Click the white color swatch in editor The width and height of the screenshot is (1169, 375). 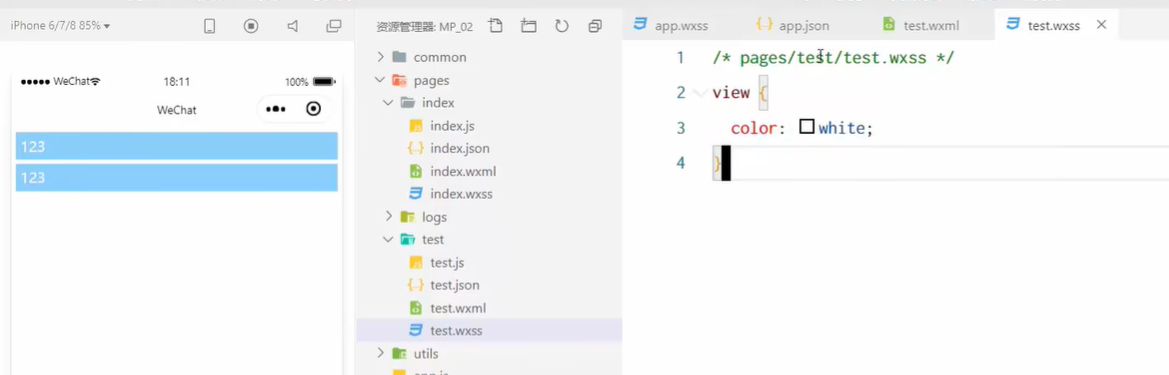tap(807, 127)
